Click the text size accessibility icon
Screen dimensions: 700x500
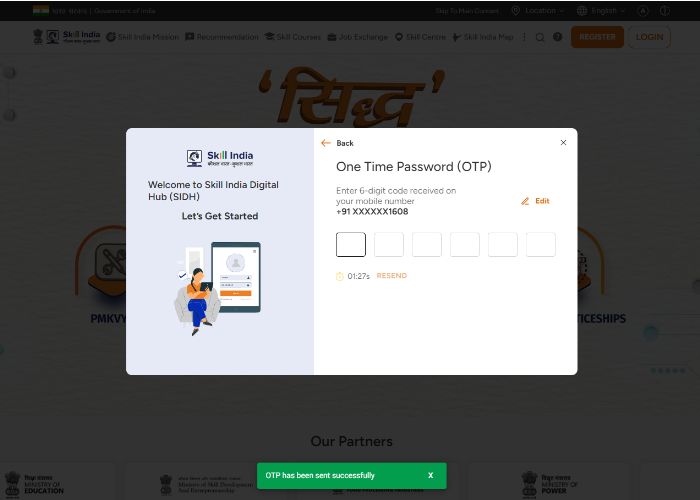(x=643, y=11)
